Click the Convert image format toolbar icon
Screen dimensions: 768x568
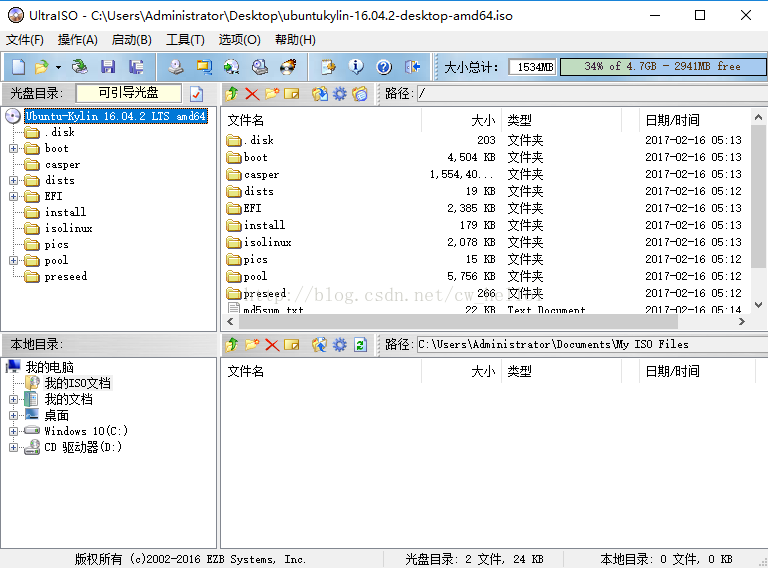pos(204,67)
